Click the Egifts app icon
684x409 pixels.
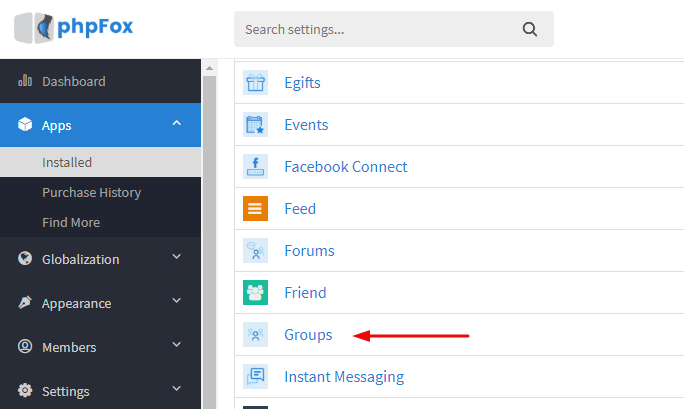tap(255, 83)
